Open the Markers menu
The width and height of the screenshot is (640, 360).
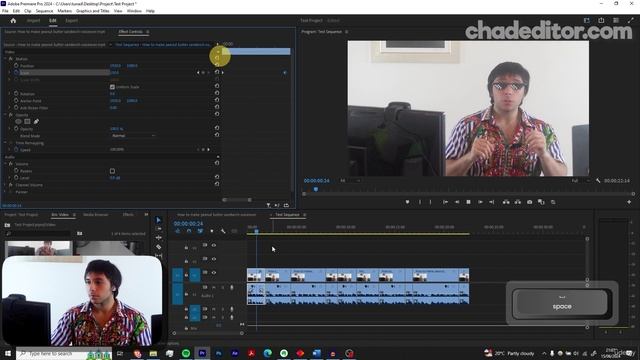click(x=64, y=11)
